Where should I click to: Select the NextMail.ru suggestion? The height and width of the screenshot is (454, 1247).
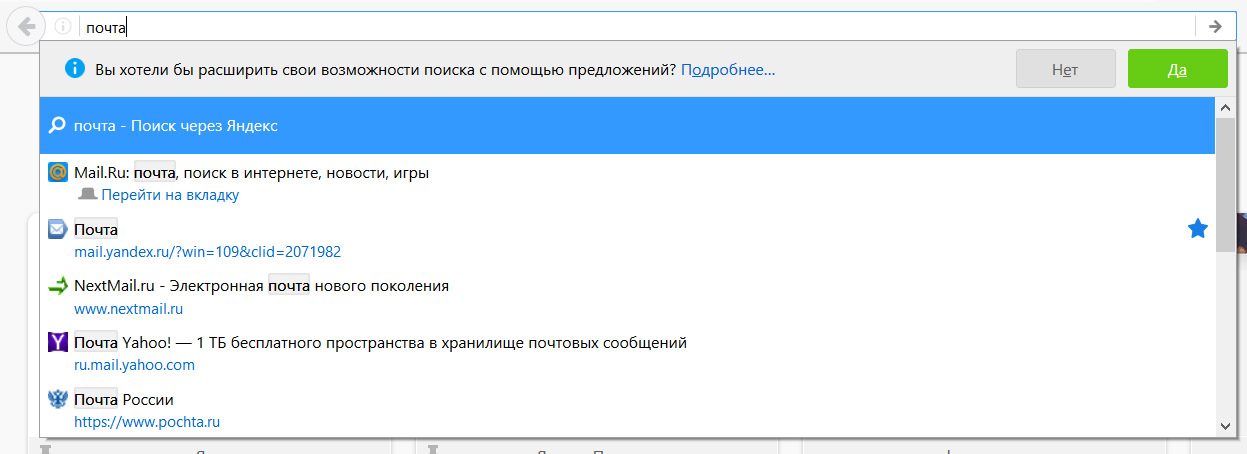627,296
